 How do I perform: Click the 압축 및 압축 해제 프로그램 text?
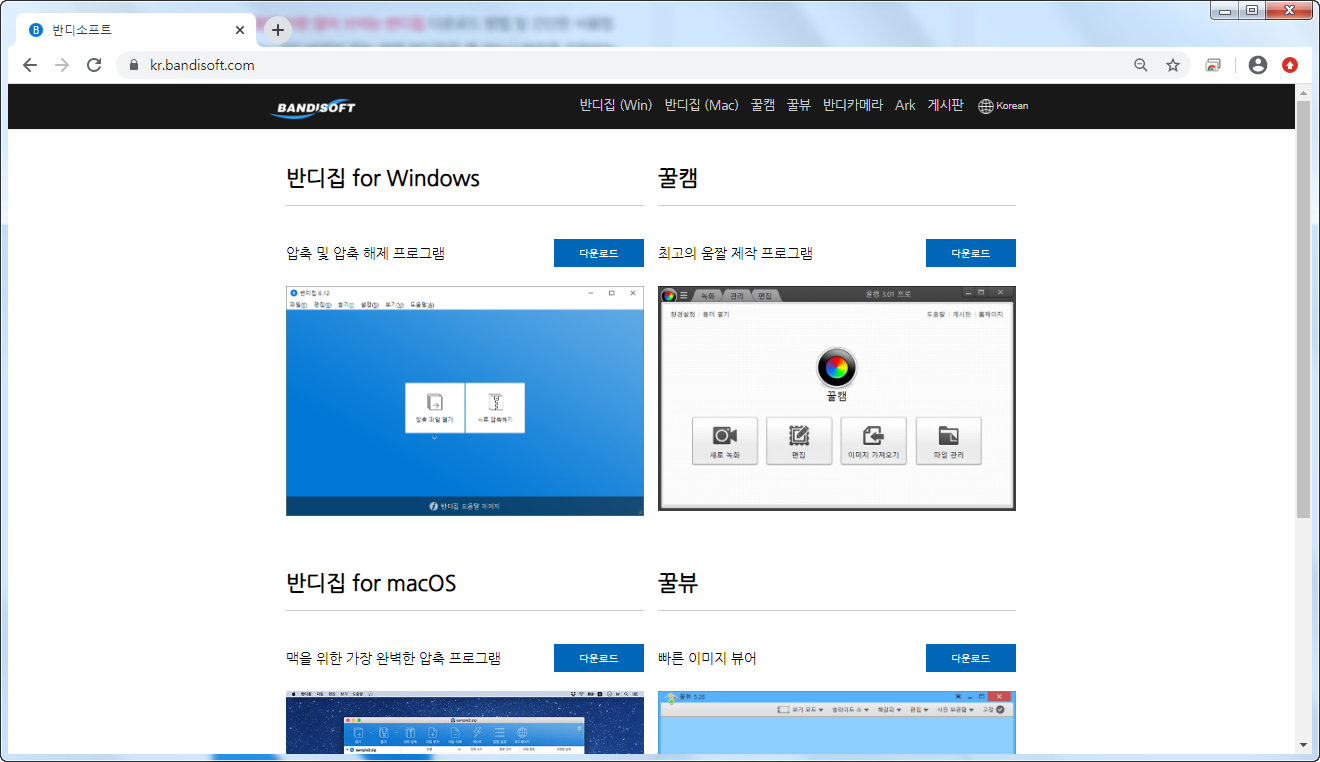pyautogui.click(x=365, y=253)
